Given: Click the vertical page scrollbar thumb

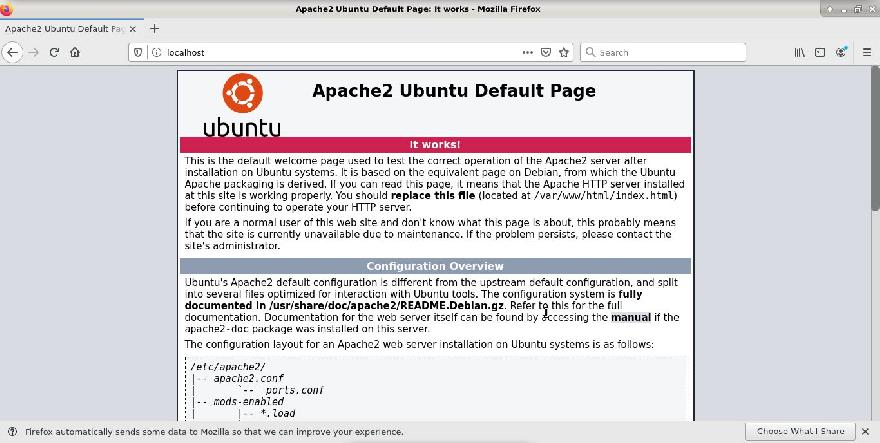Looking at the screenshot, I should click(x=875, y=138).
